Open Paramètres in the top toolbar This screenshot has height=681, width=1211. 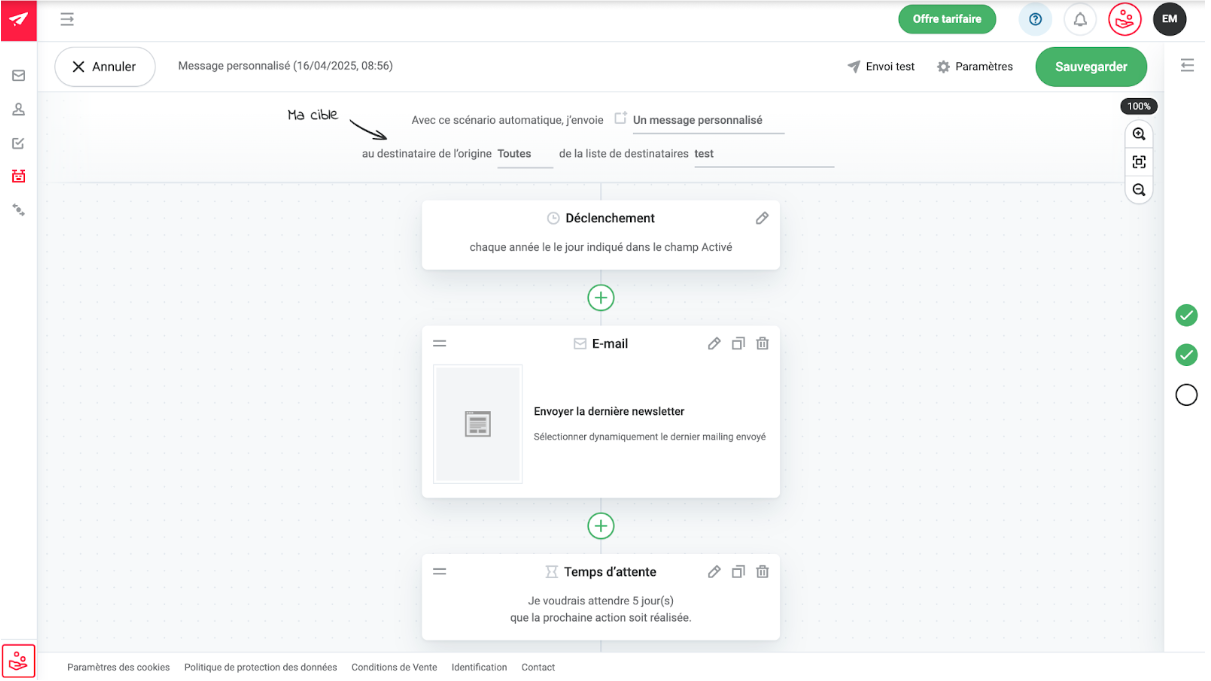click(x=974, y=67)
